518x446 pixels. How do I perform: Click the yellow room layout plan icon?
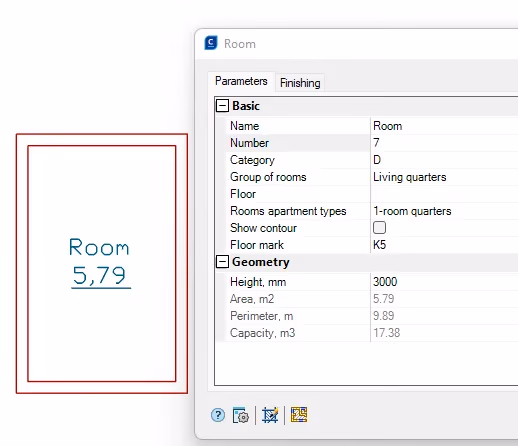(299, 415)
